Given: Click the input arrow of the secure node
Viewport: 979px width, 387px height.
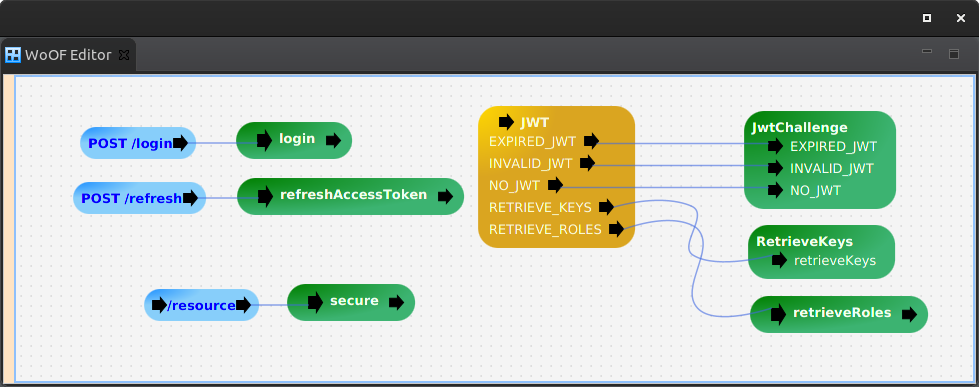Looking at the screenshot, I should [315, 302].
